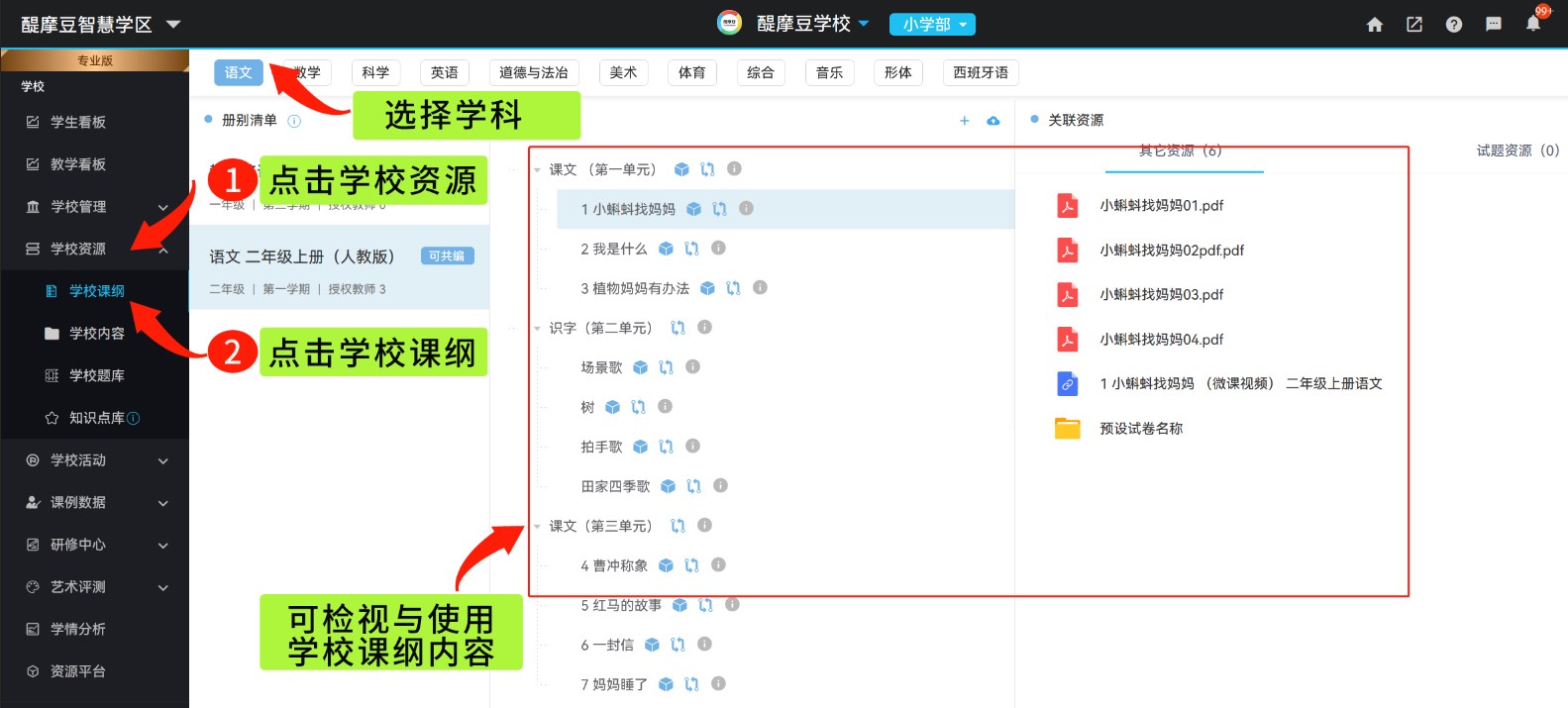
Task: Open 学校题库 in the sidebar
Action: [x=96, y=375]
